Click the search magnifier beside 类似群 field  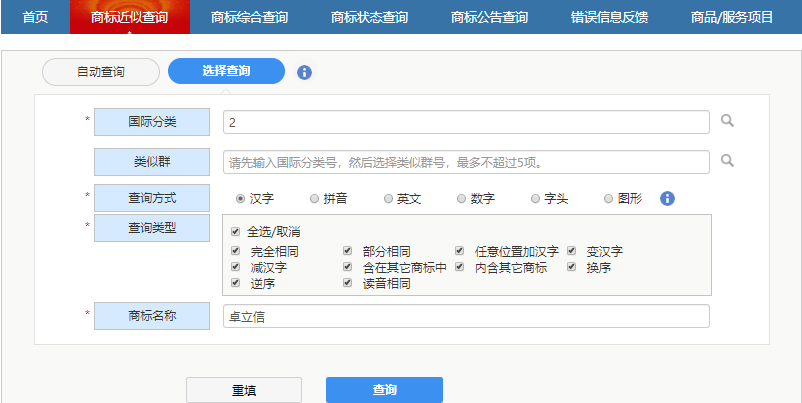point(728,161)
